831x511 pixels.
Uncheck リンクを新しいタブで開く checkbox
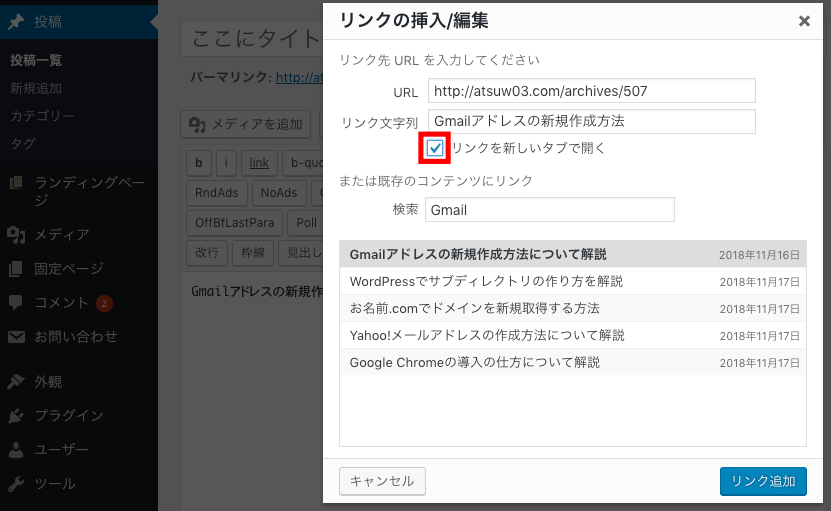(435, 148)
